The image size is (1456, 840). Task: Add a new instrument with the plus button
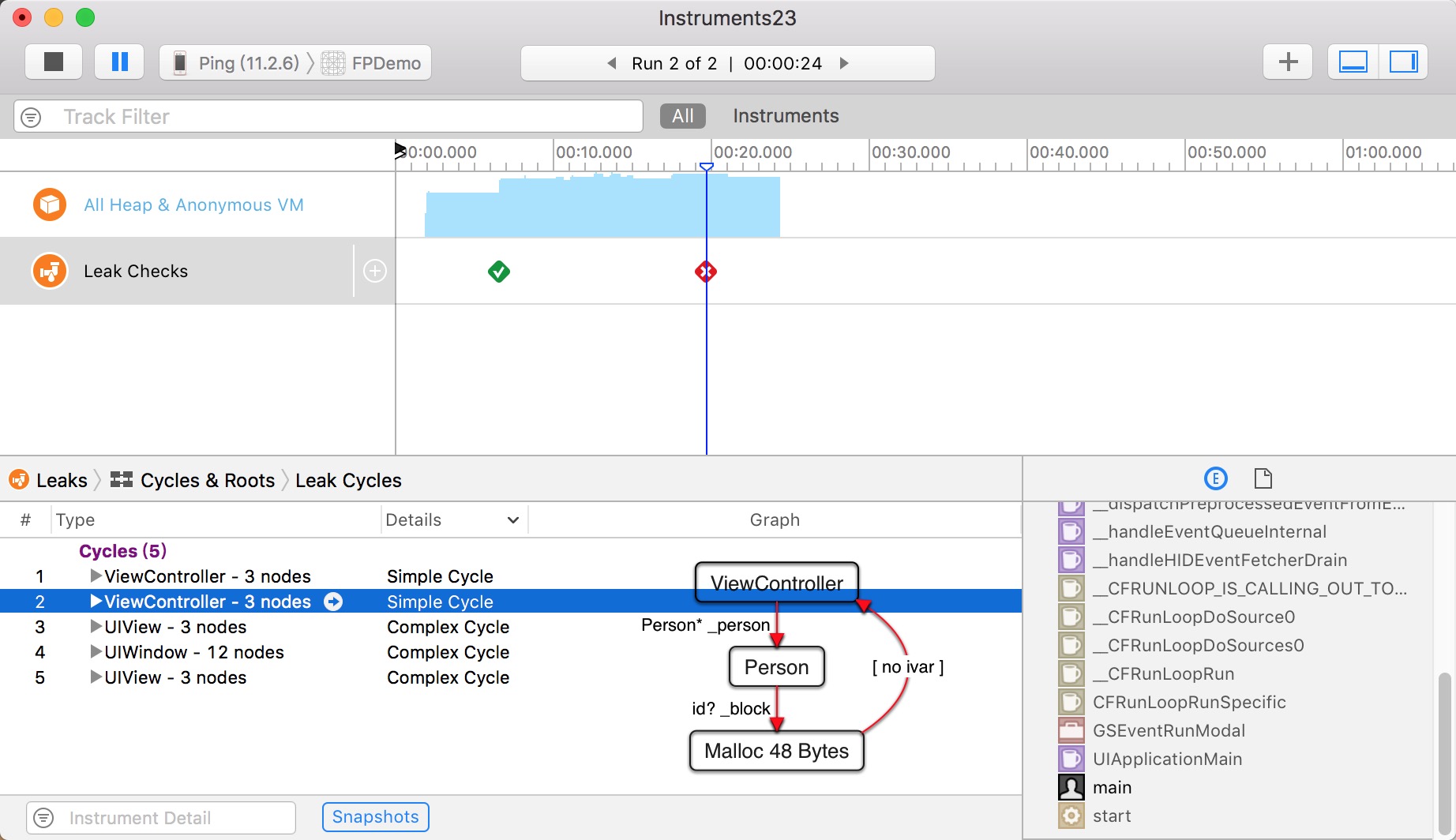point(1287,62)
